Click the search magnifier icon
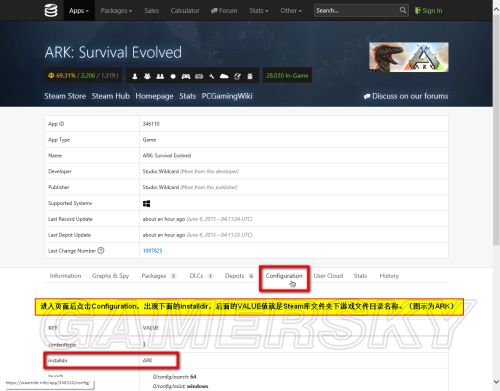Viewport: 500px width, 391px height. coord(403,10)
